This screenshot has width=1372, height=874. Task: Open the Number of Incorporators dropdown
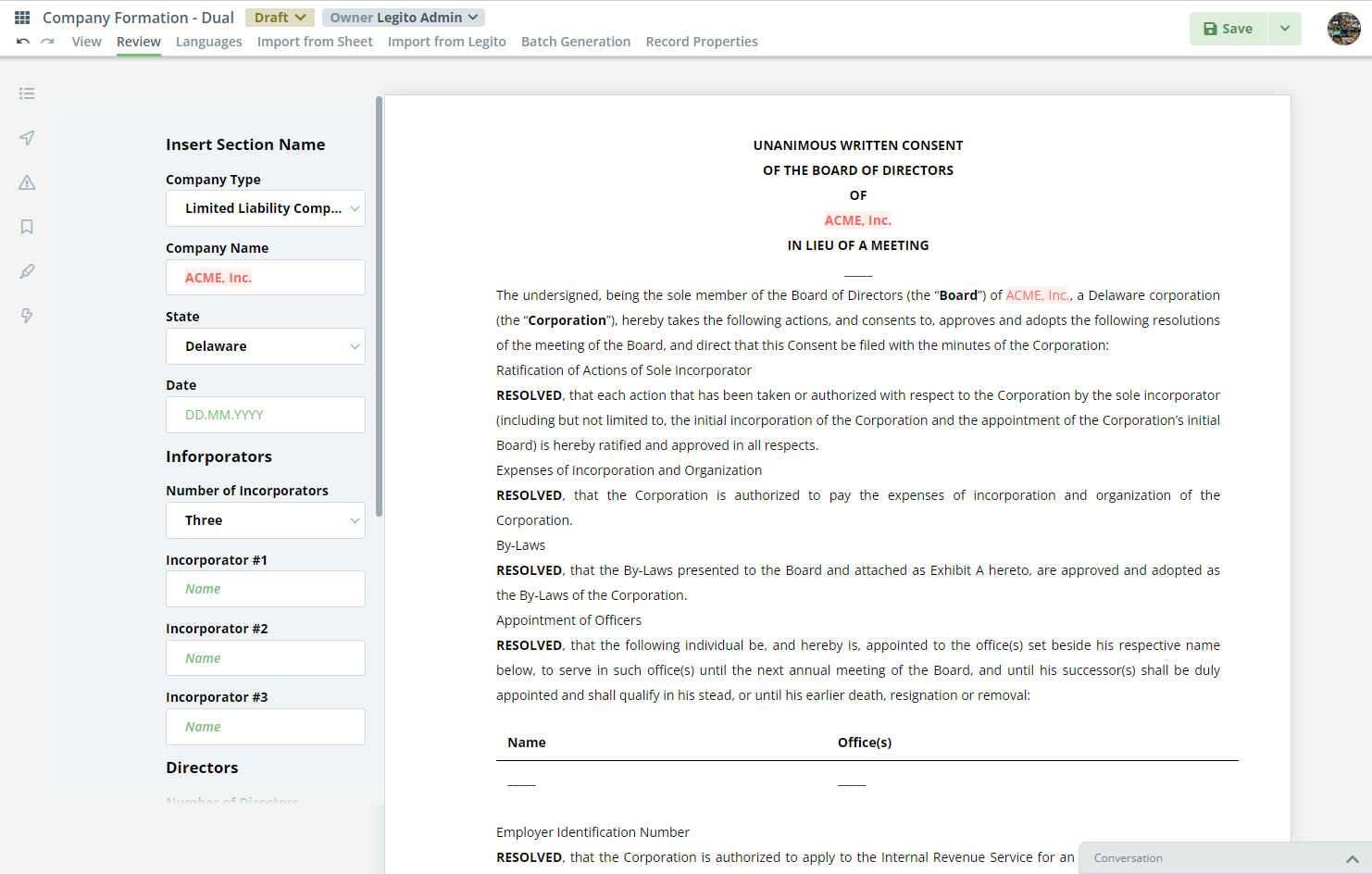266,520
